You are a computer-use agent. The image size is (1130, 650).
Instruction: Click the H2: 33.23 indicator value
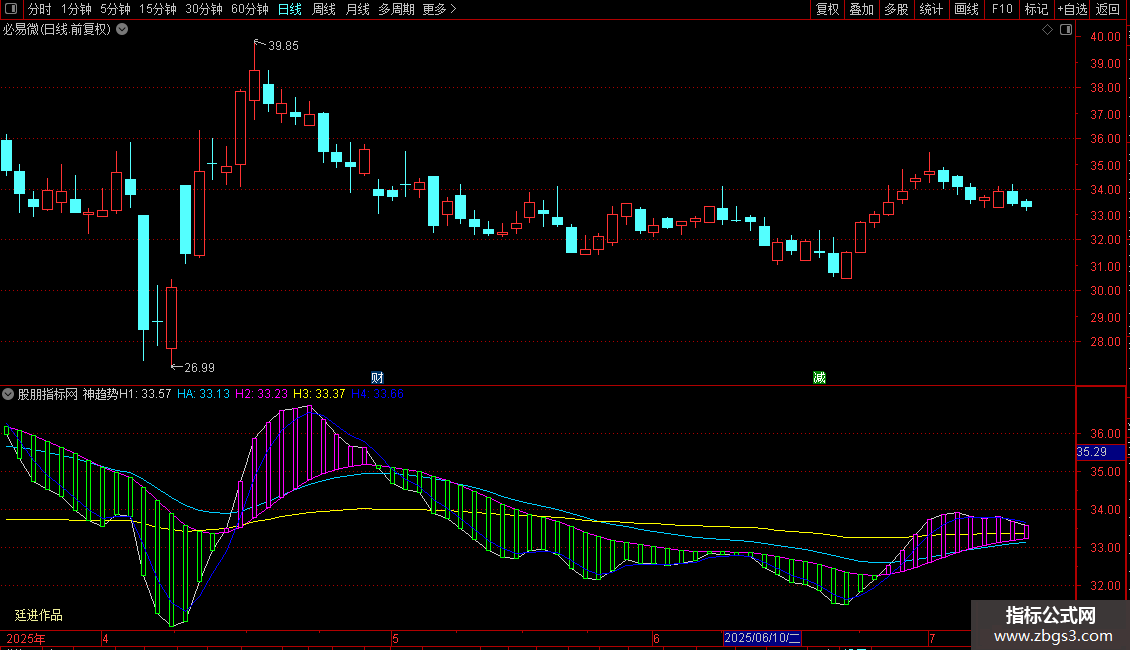pos(261,394)
